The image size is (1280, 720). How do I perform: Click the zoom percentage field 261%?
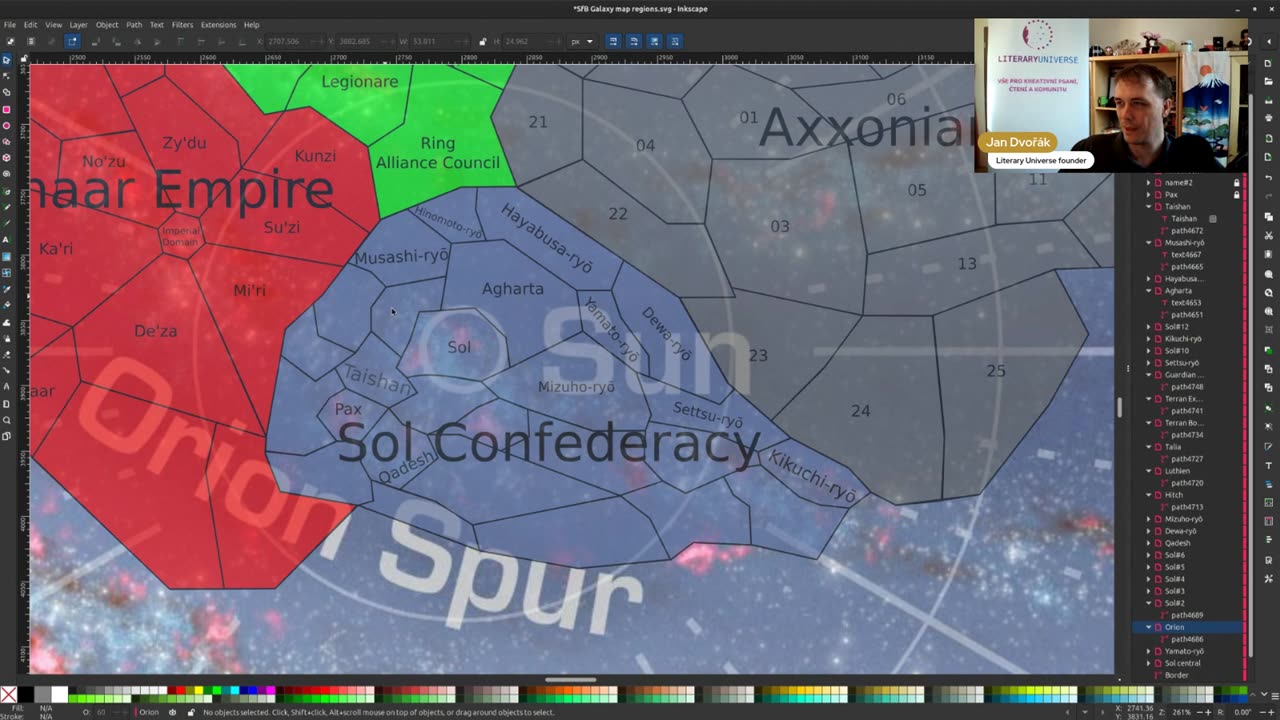click(1190, 712)
